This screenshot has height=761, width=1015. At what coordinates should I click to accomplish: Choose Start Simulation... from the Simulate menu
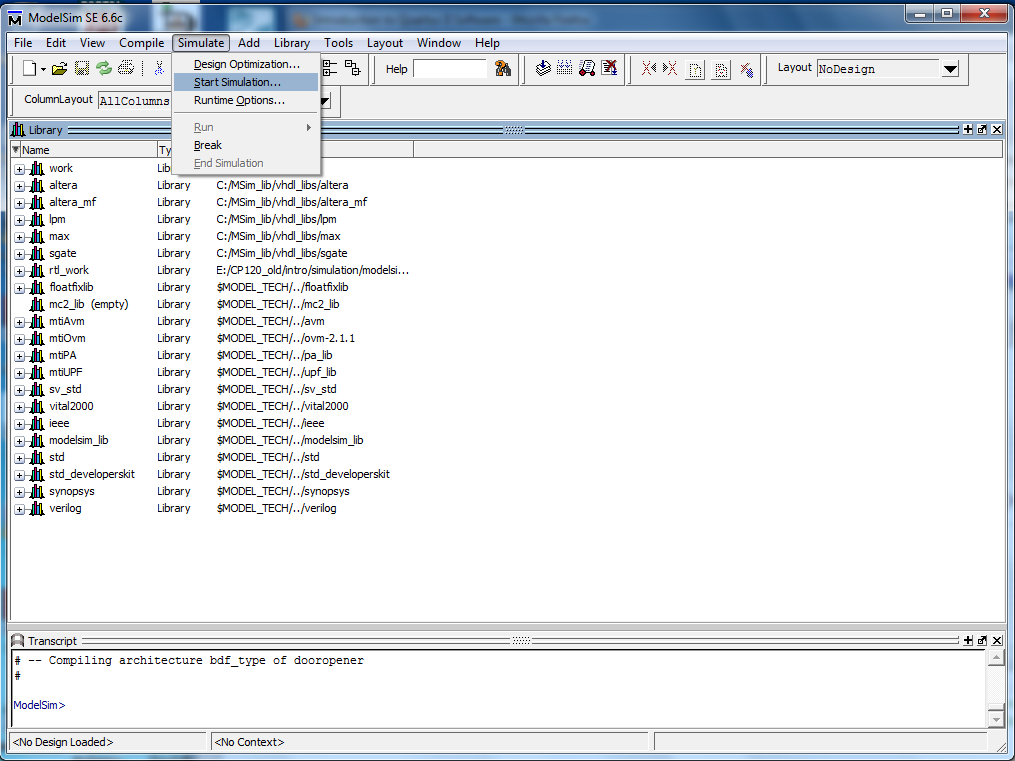click(246, 82)
